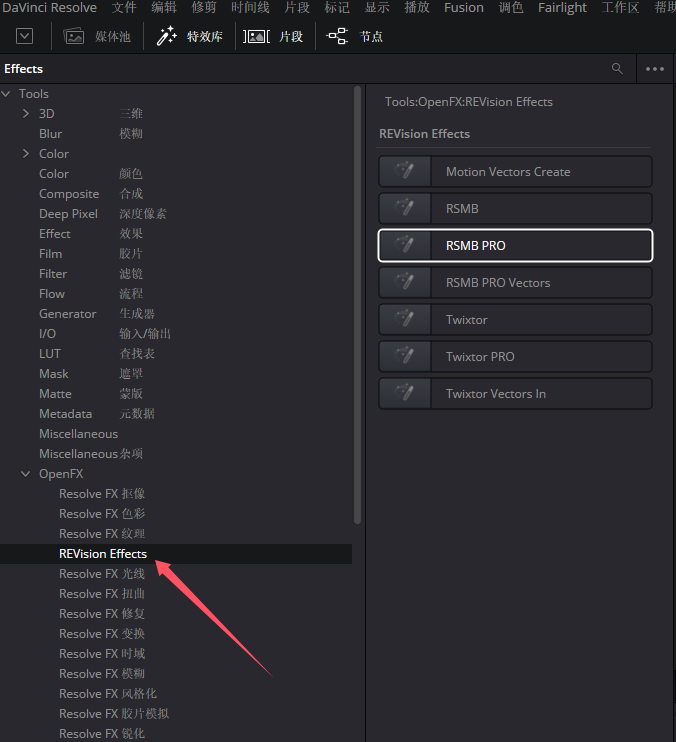
Task: Select the Miscellaneous杂项 category
Action: coord(91,454)
